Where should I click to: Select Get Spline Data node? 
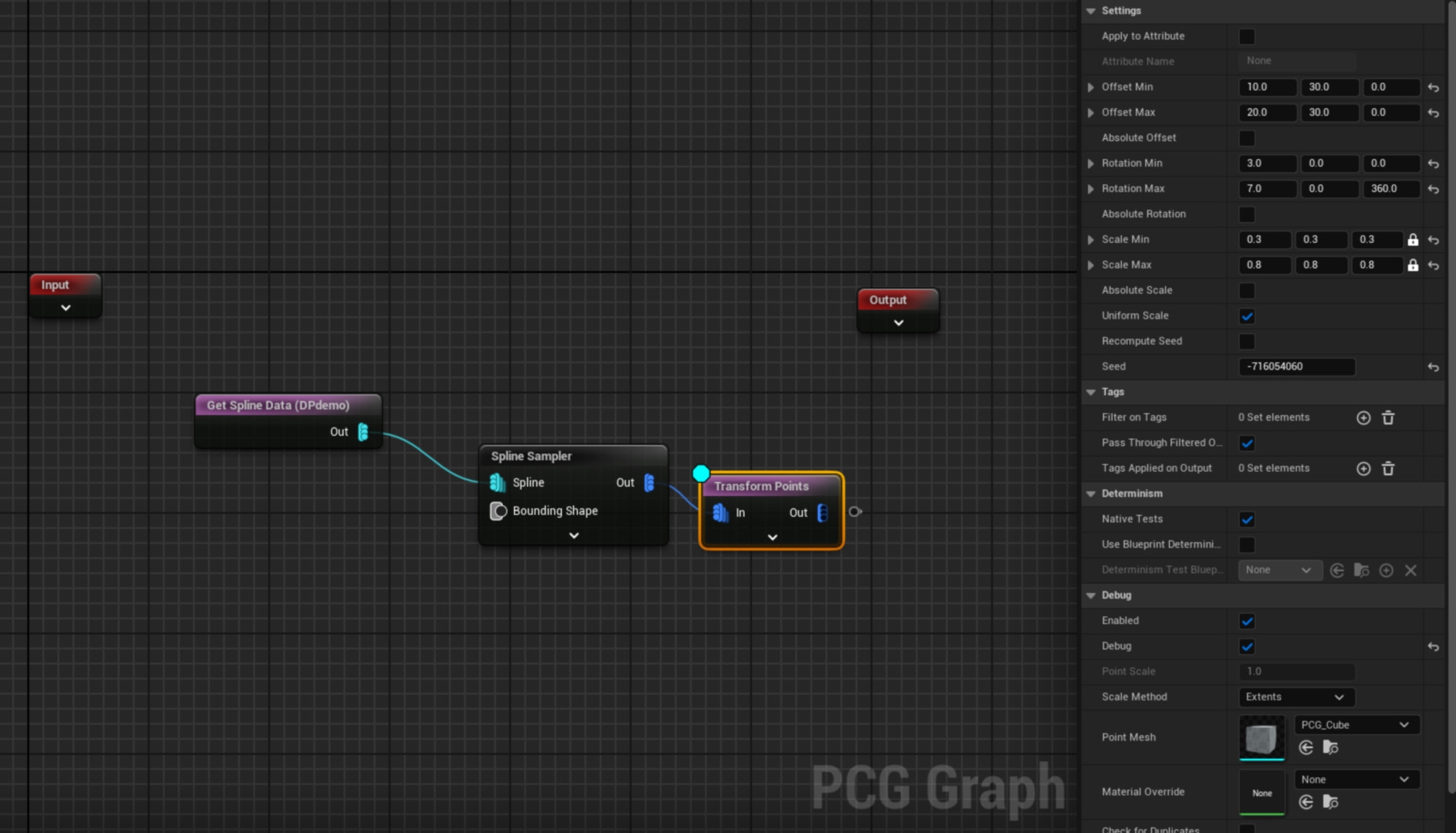tap(278, 406)
